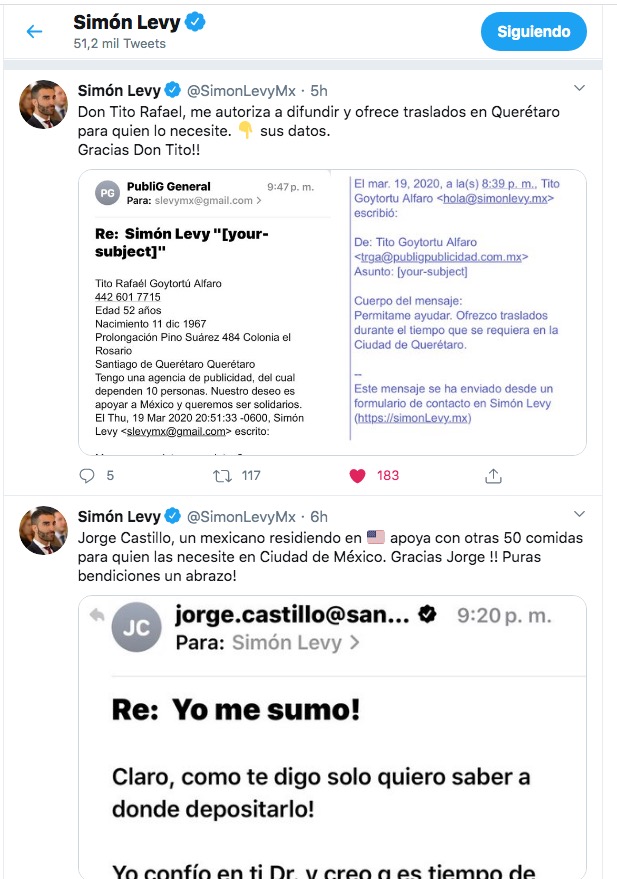The height and width of the screenshot is (879, 617).
Task: Click Simón Levy name on second tweet
Action: pyautogui.click(x=119, y=516)
